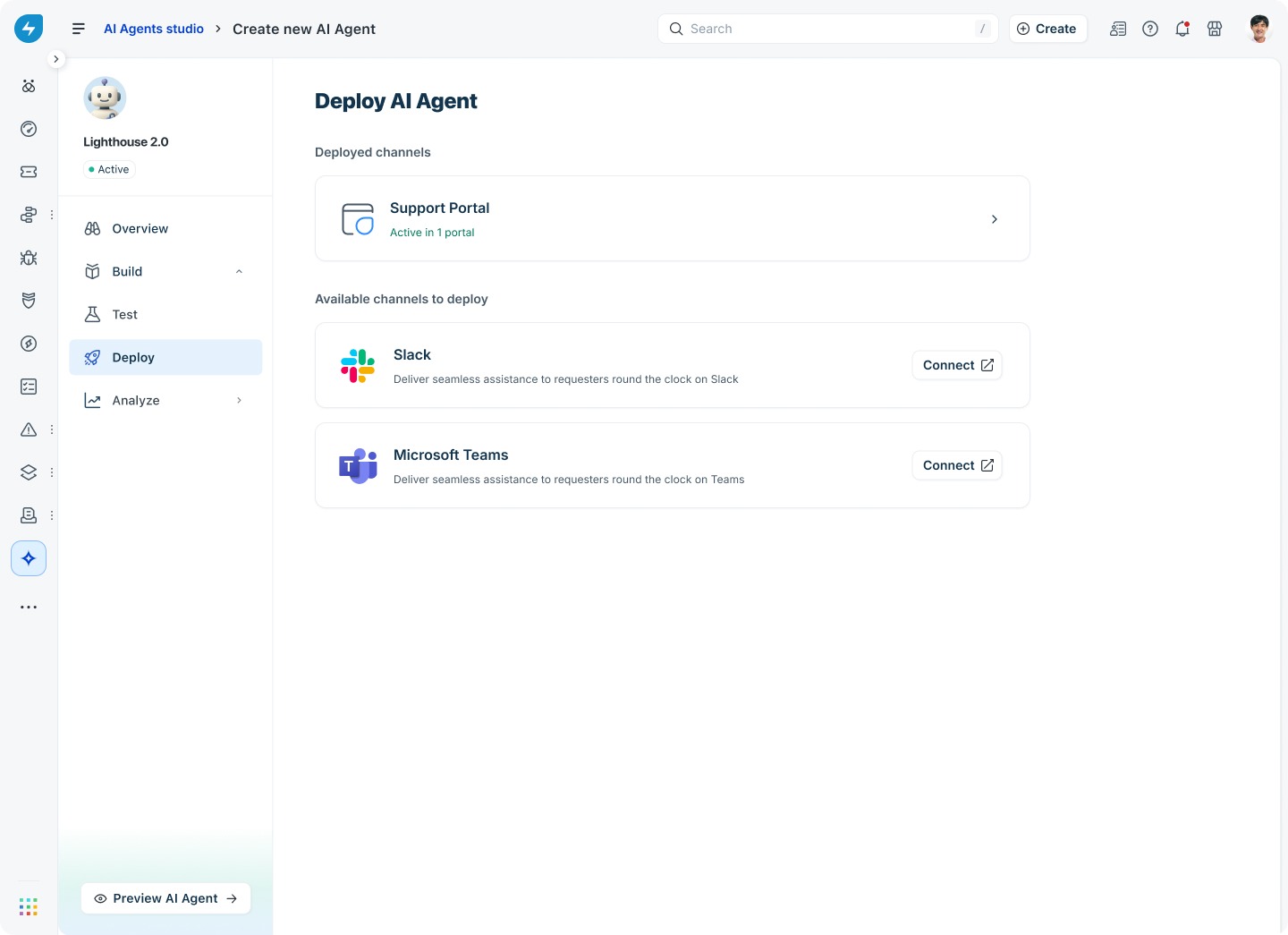
Task: Open the app grid launcher icon
Action: click(x=29, y=906)
